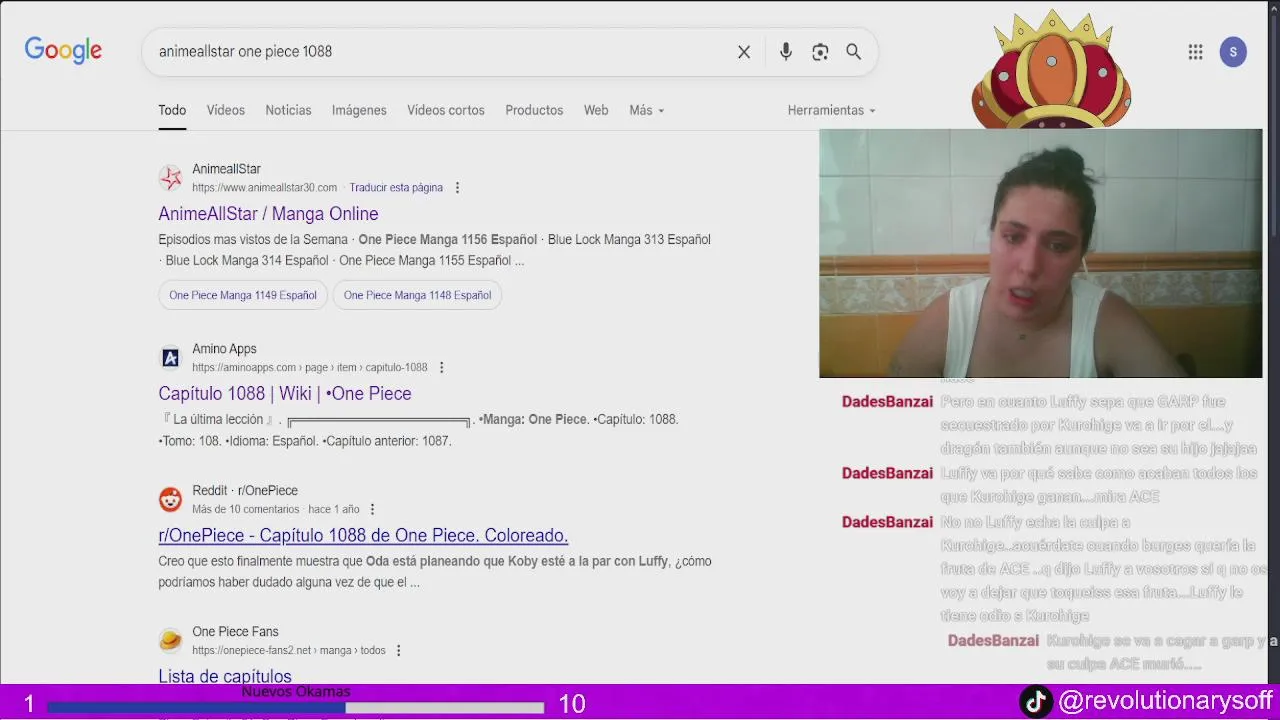The height and width of the screenshot is (720, 1280).
Task: Click the magnifier search button
Action: (854, 52)
